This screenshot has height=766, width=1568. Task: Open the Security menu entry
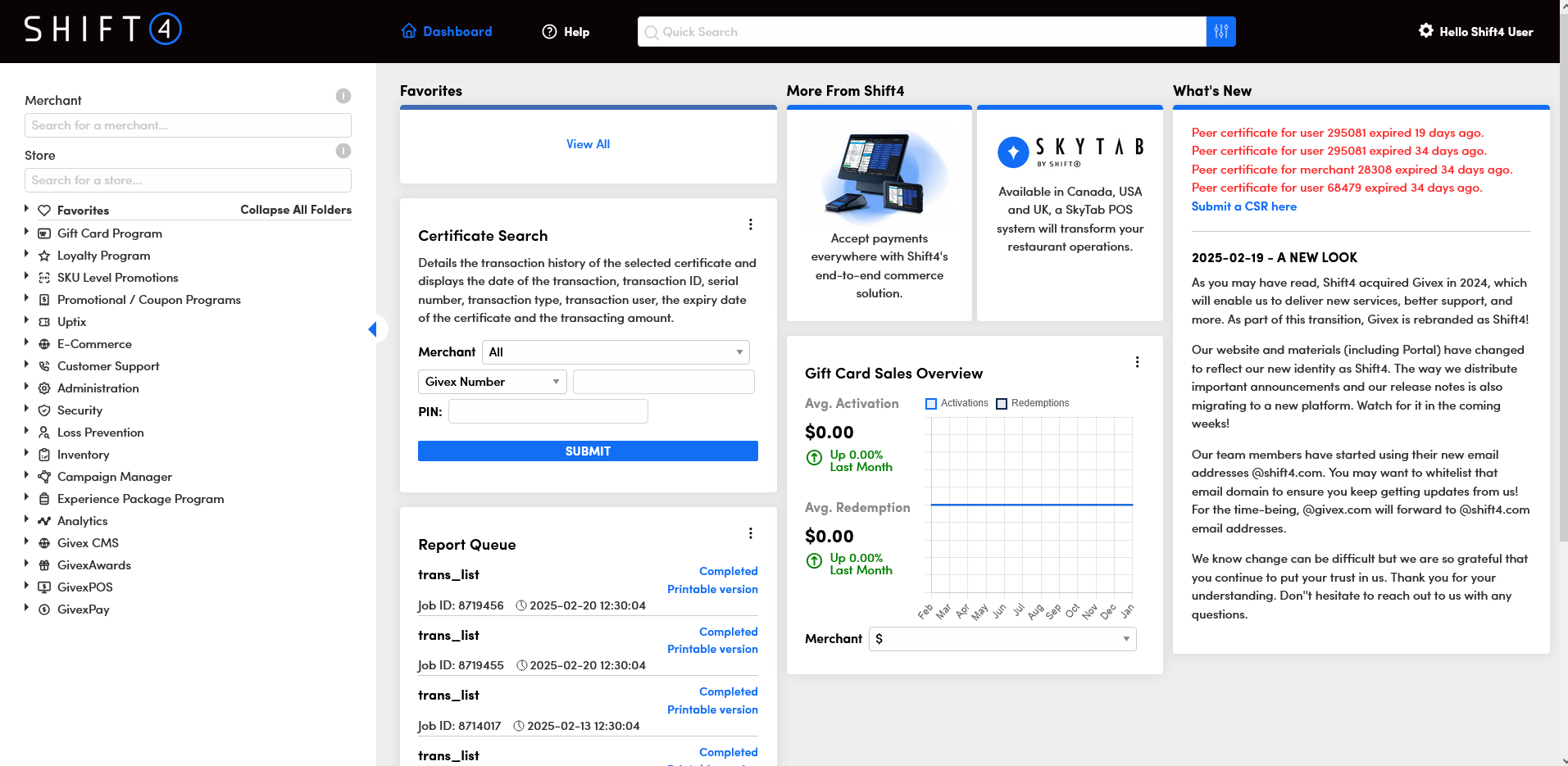[80, 410]
